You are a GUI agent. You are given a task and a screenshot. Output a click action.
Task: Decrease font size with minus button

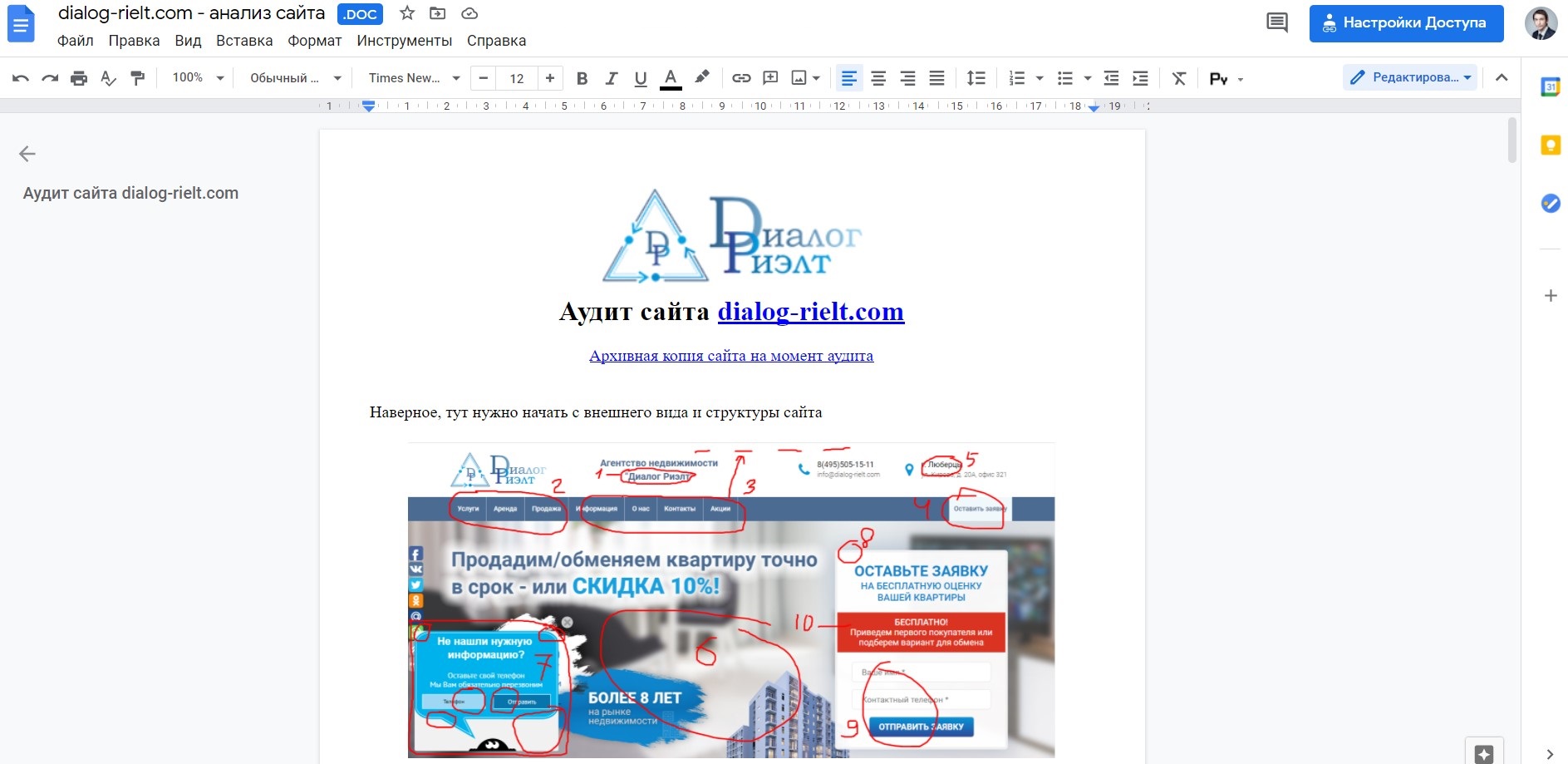484,78
